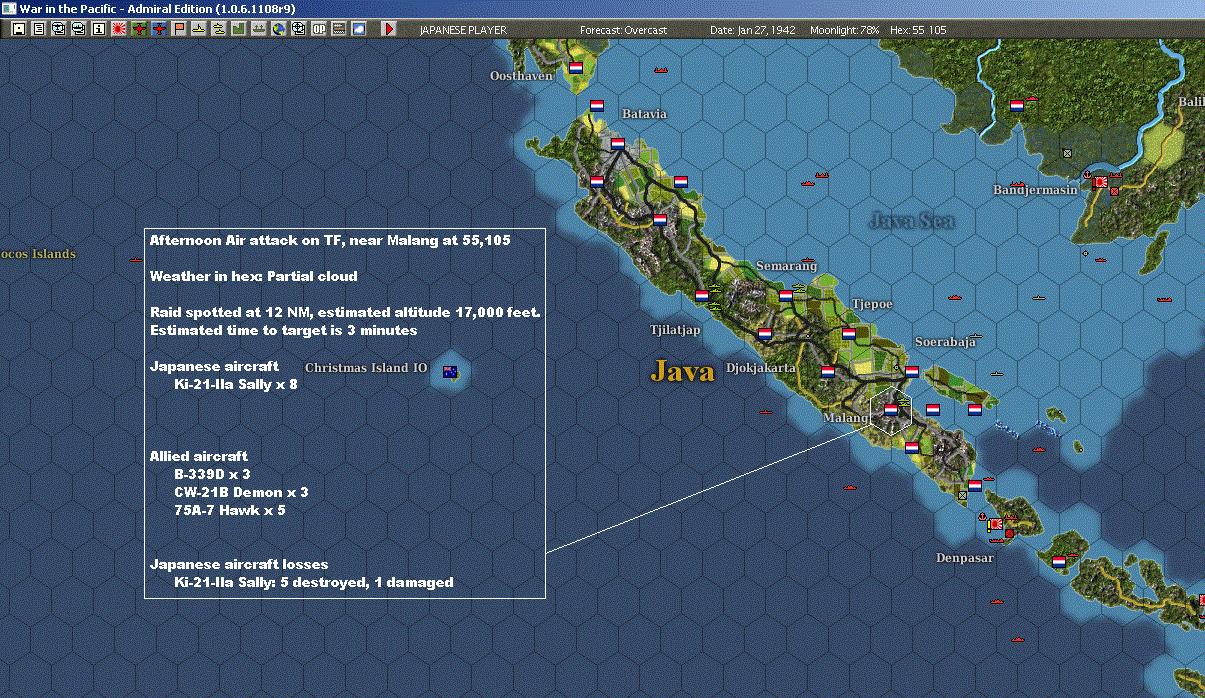
Task: Click the Java Sea map label
Action: click(x=911, y=220)
